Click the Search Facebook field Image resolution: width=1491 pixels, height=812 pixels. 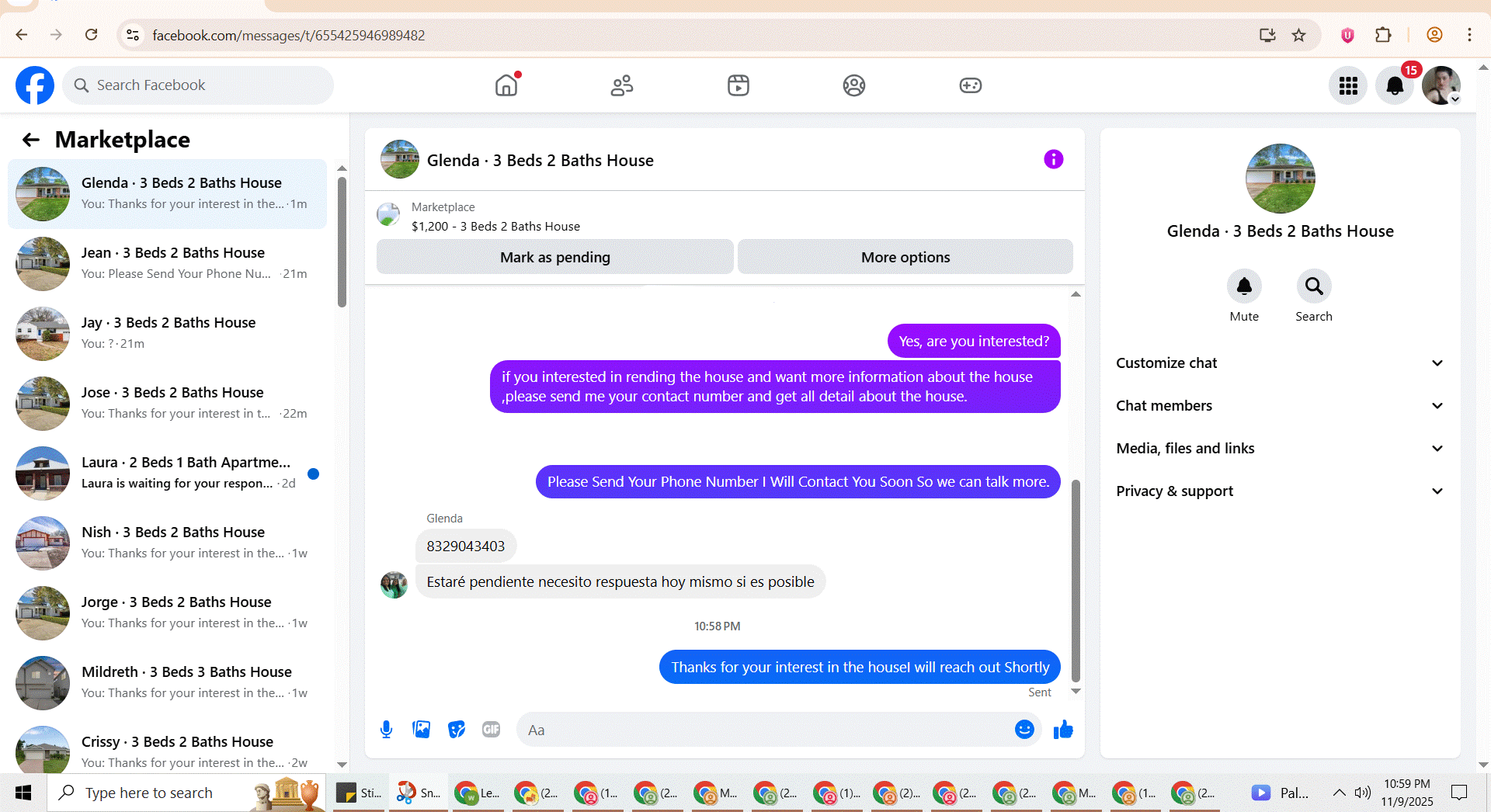[198, 85]
